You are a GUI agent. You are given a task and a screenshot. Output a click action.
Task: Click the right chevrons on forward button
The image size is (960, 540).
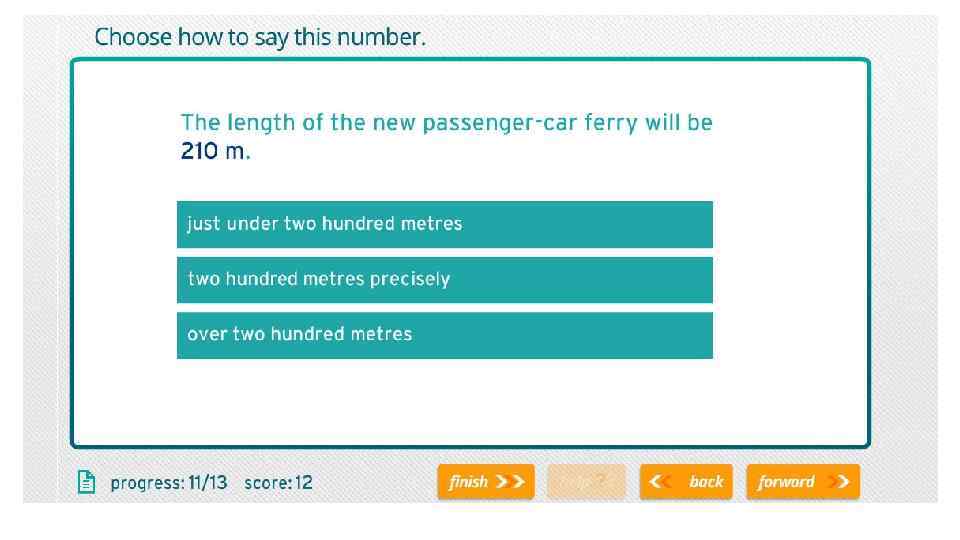coord(842,482)
